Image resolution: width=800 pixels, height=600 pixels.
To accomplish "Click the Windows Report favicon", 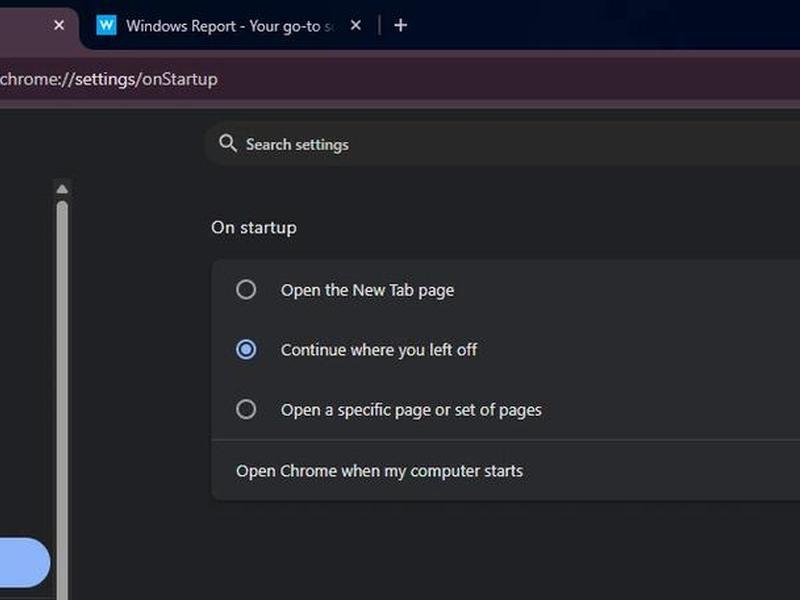I will pyautogui.click(x=106, y=25).
